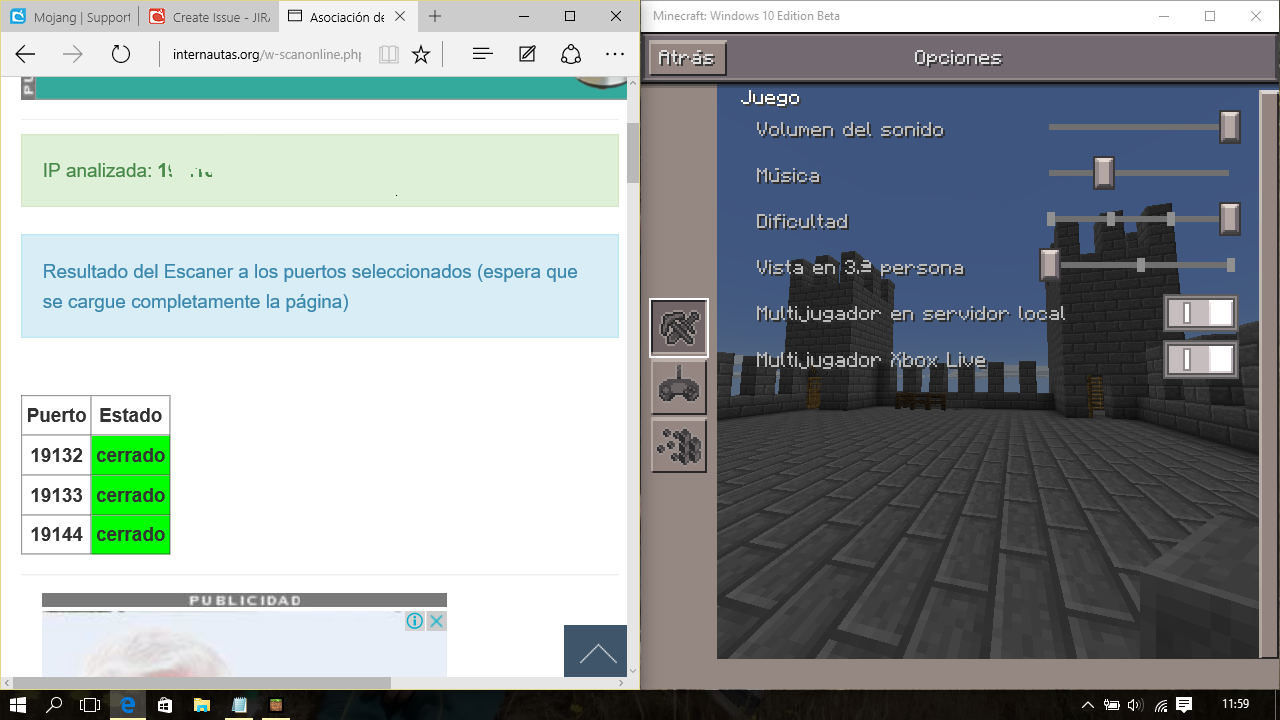Click the Estado column header
The height and width of the screenshot is (720, 1280).
(x=131, y=415)
